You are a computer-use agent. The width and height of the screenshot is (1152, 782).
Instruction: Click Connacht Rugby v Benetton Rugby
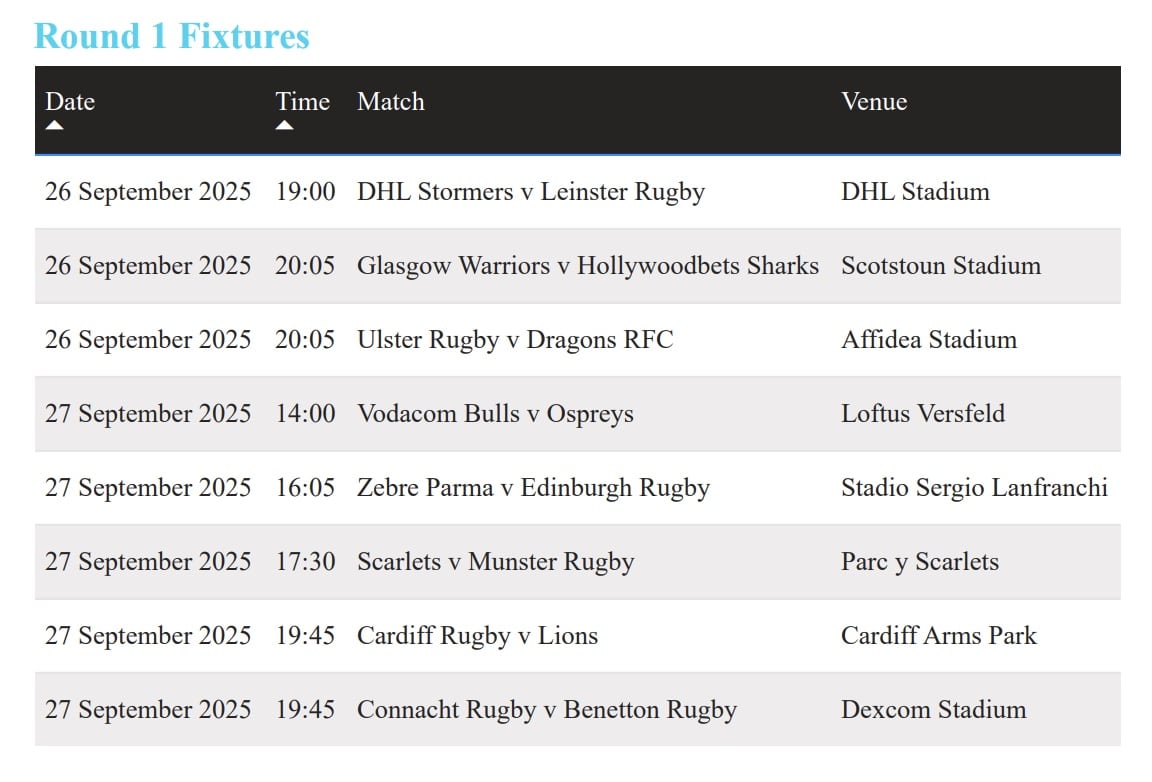[547, 710]
